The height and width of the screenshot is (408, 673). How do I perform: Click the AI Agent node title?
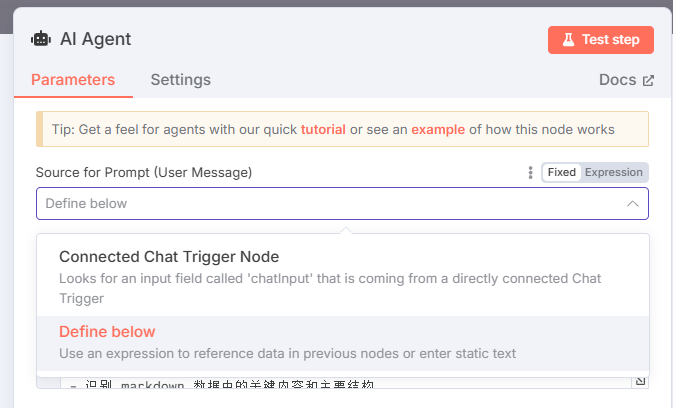[x=95, y=39]
